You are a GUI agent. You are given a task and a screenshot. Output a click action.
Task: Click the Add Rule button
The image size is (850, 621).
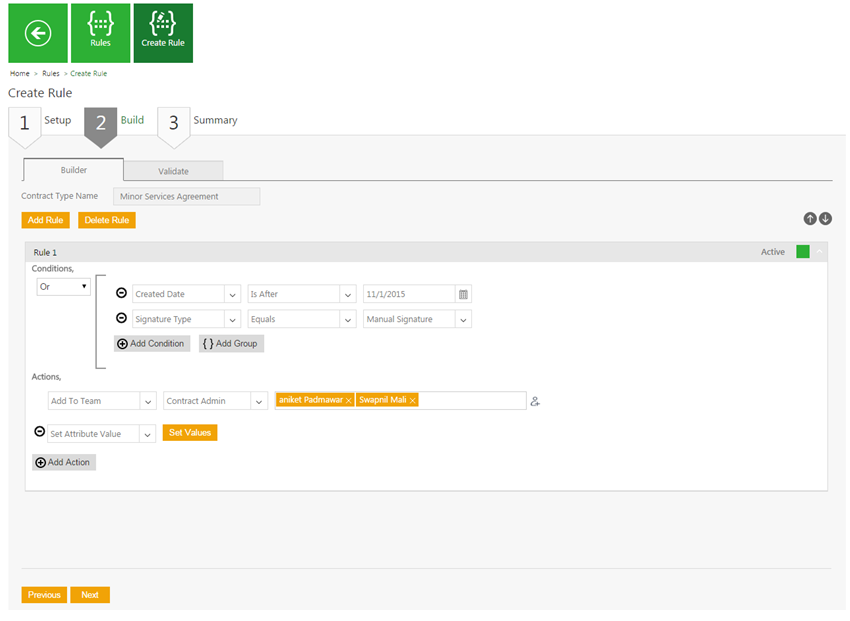pos(46,220)
